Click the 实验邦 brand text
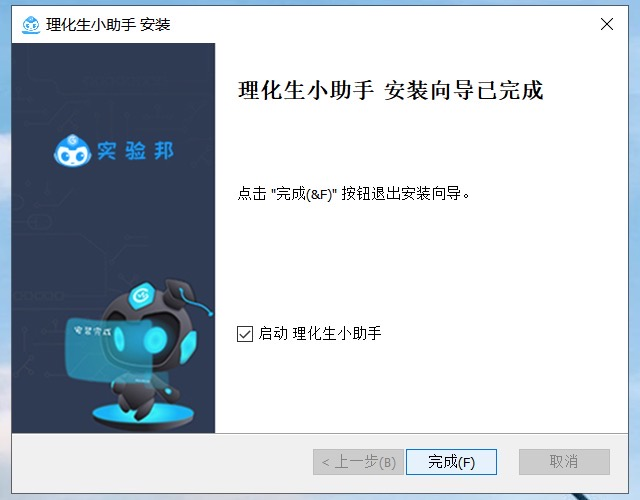 pos(136,151)
